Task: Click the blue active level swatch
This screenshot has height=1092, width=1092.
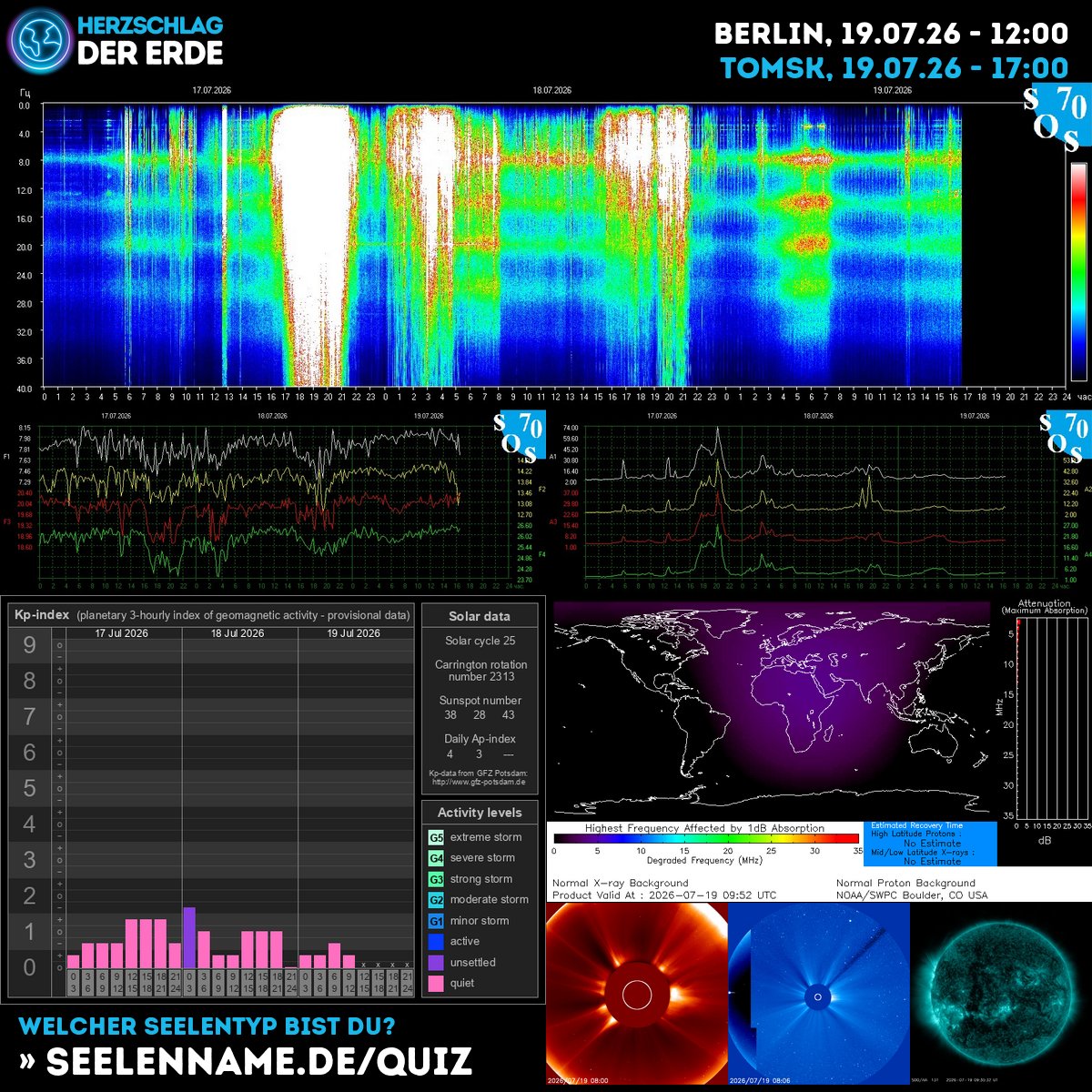Action: coord(436,942)
